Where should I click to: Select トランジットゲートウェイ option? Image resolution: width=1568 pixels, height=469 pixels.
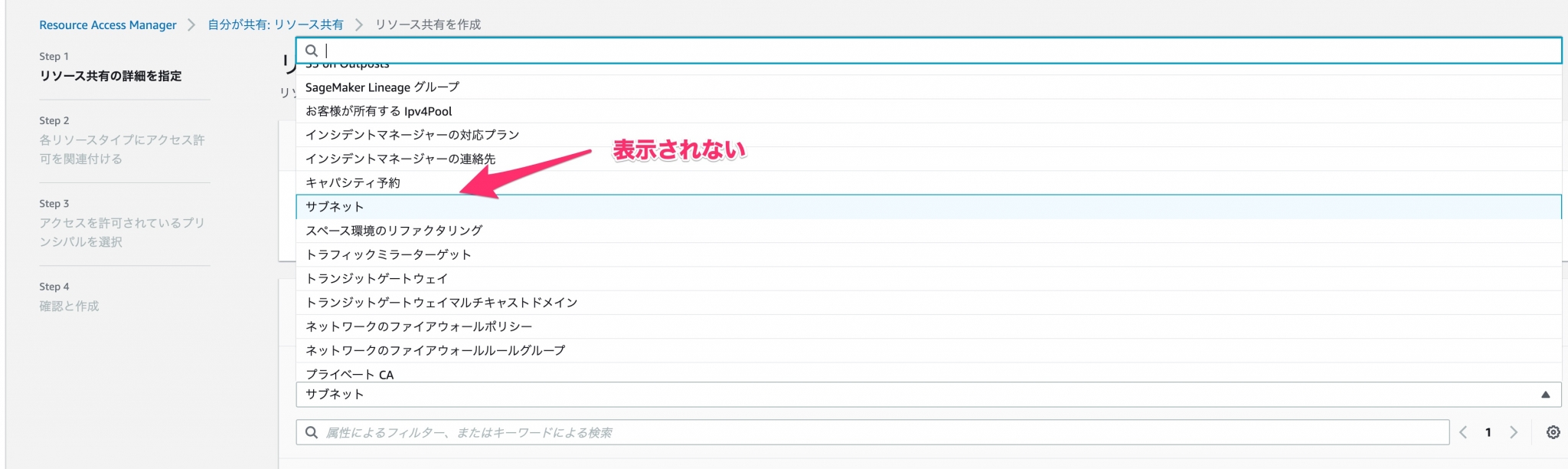coord(929,278)
